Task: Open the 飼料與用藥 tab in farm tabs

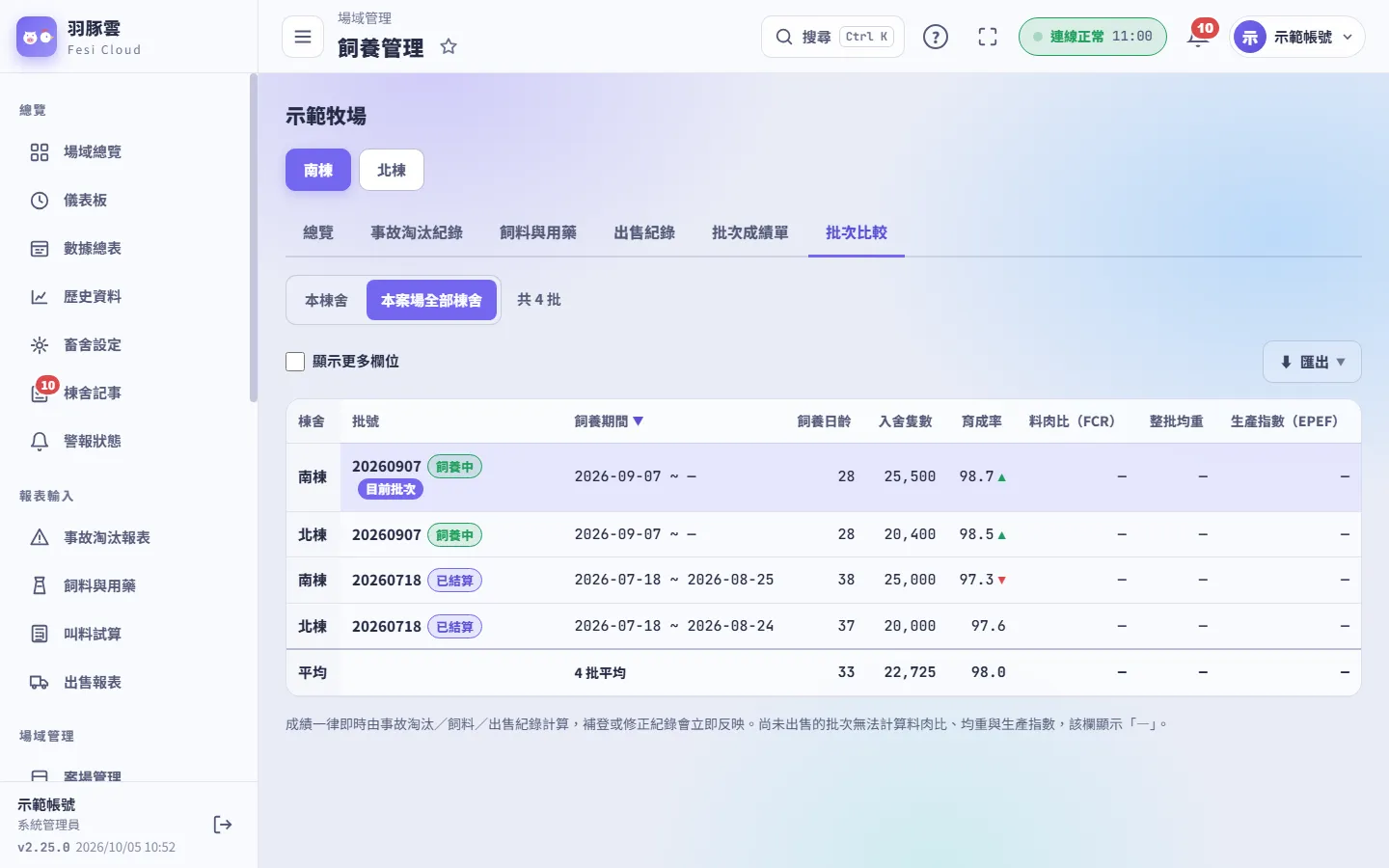Action: (538, 232)
